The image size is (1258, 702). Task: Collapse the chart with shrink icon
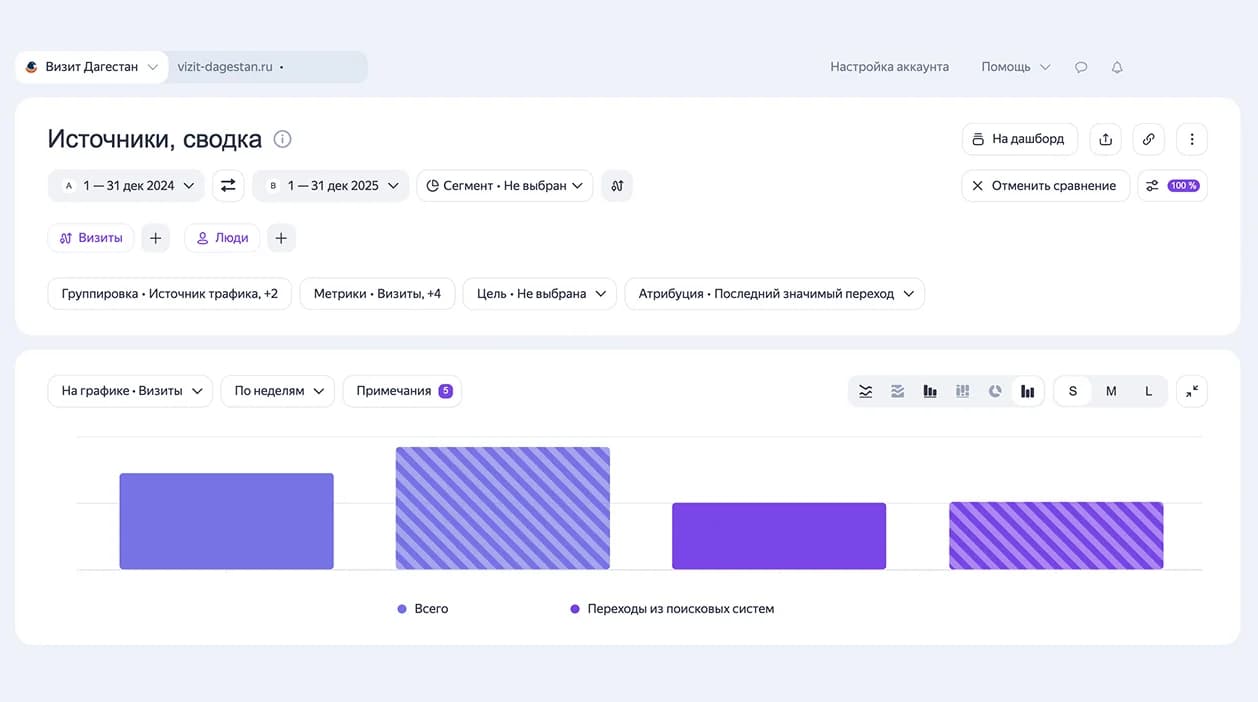coord(1192,391)
